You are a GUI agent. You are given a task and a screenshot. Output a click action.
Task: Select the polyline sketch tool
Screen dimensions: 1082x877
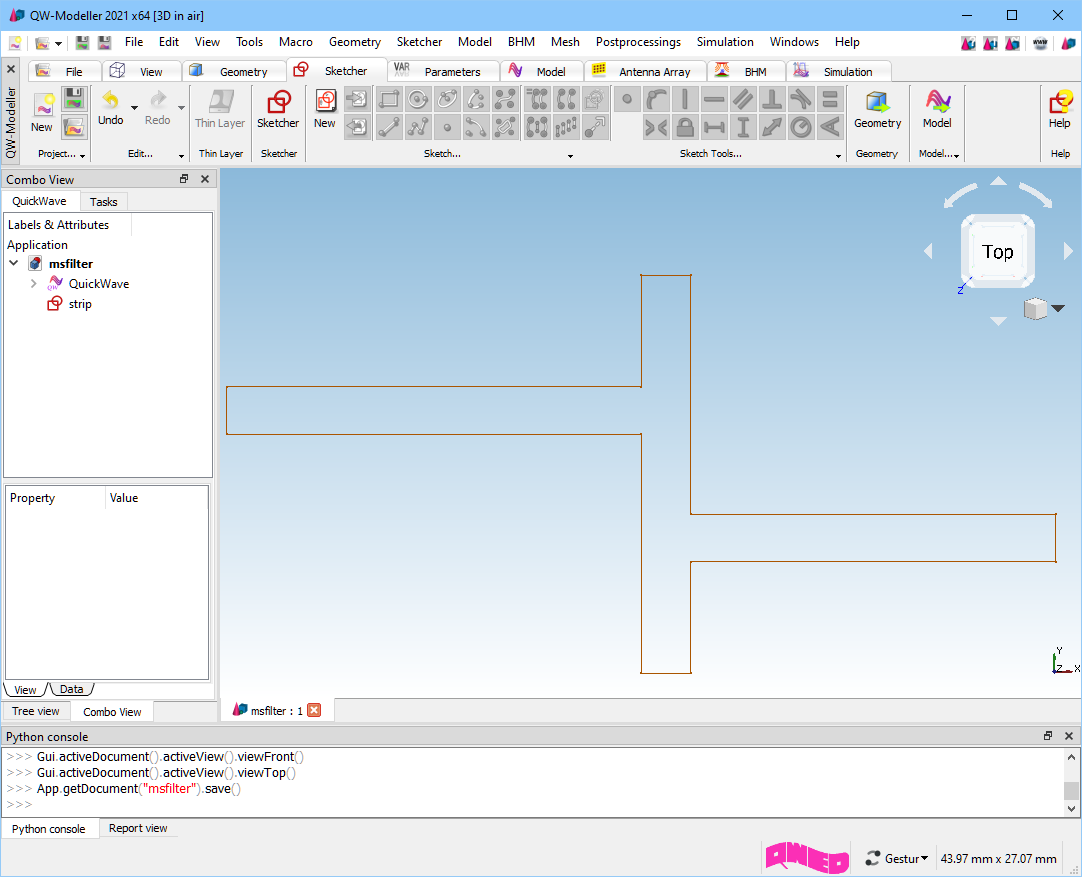417,127
